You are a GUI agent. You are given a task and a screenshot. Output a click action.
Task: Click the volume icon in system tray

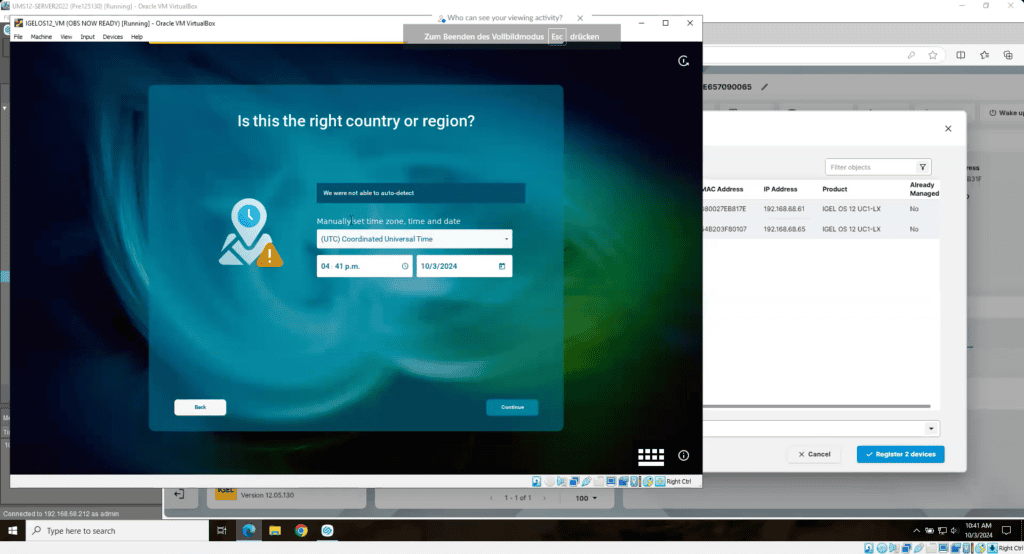[953, 530]
